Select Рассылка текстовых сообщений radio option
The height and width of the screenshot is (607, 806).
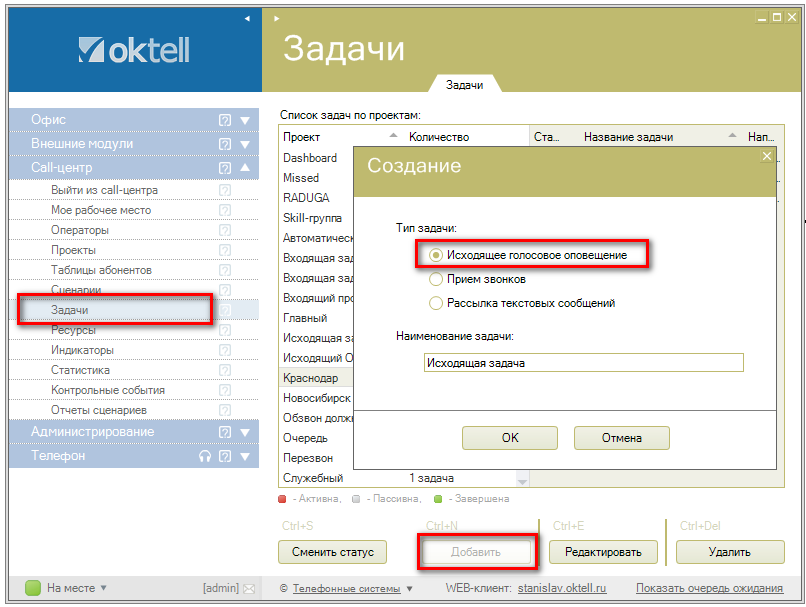pyautogui.click(x=435, y=303)
